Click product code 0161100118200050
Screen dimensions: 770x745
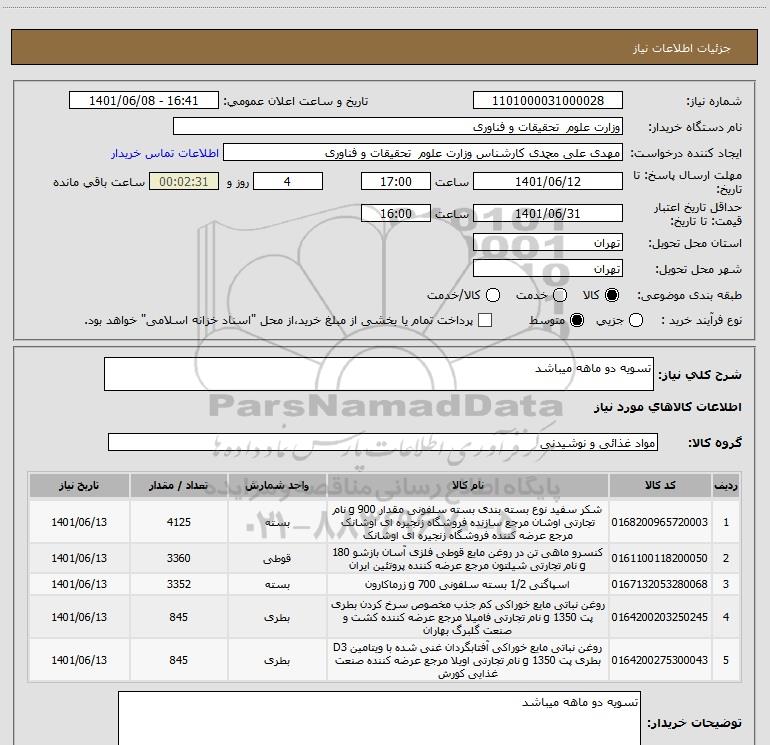click(x=660, y=558)
